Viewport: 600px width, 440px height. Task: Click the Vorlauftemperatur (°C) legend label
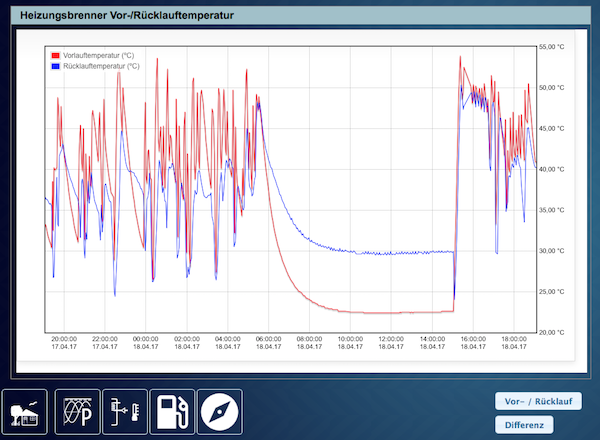pos(99,55)
